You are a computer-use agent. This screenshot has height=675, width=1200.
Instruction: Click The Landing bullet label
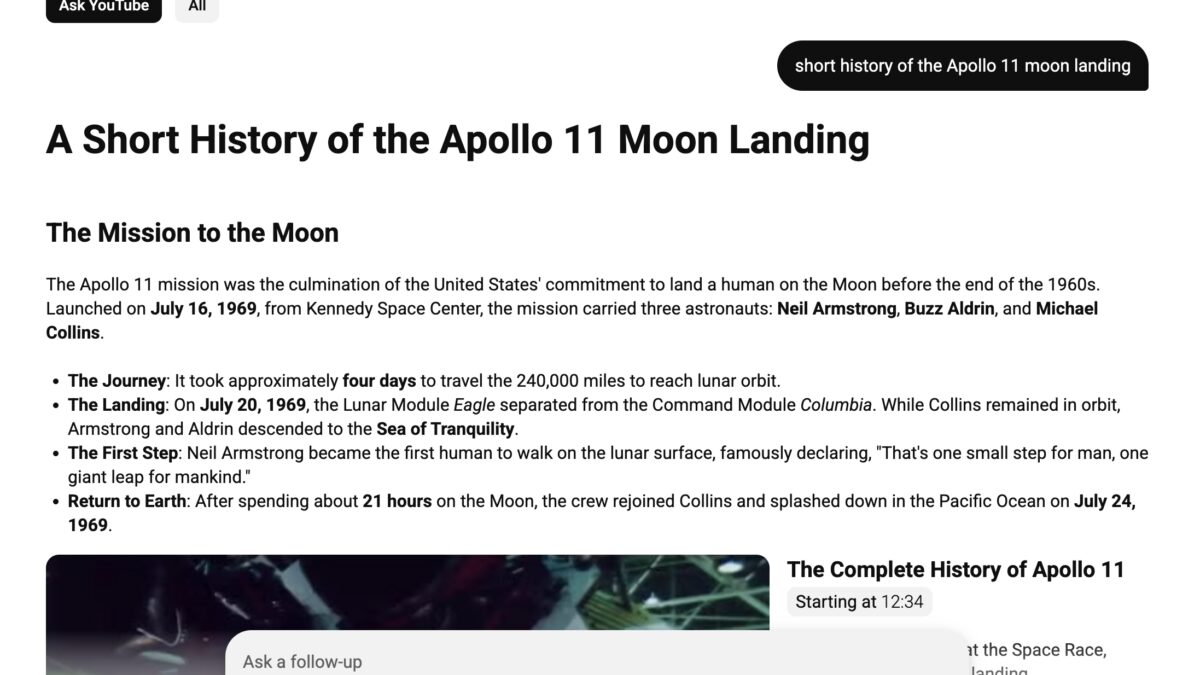click(x=116, y=405)
